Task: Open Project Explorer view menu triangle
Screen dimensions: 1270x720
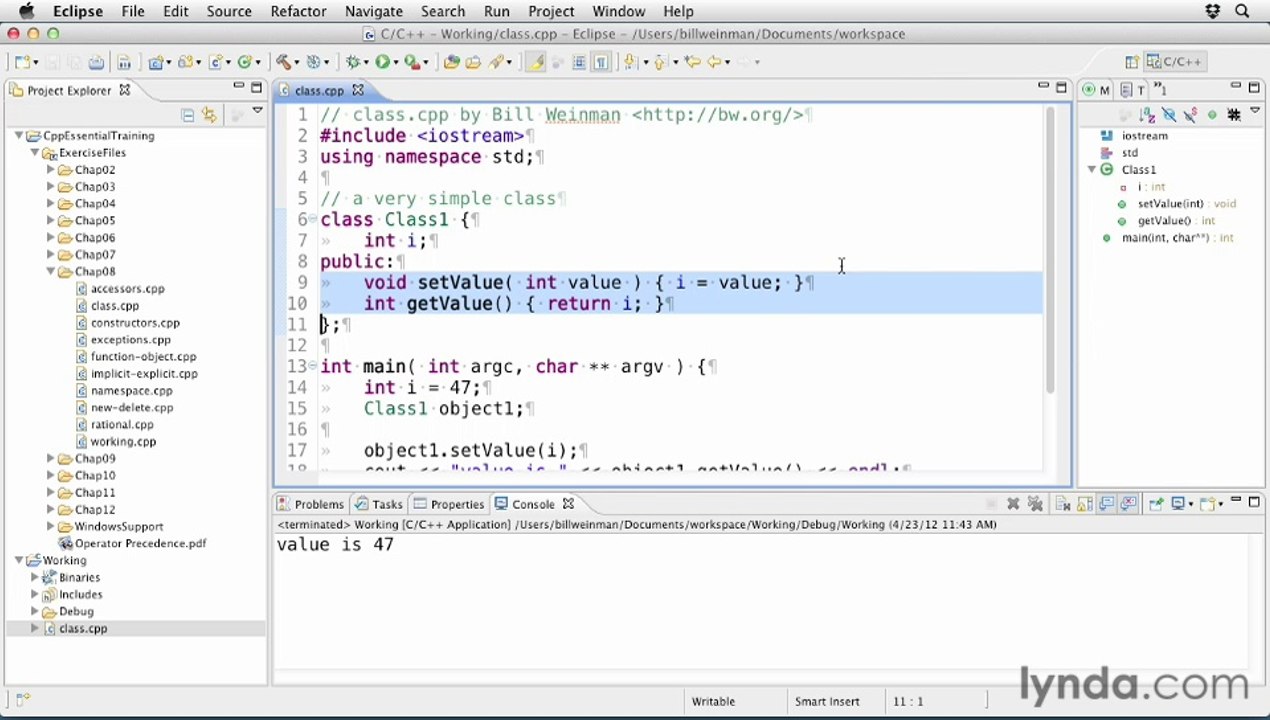Action: tap(257, 111)
